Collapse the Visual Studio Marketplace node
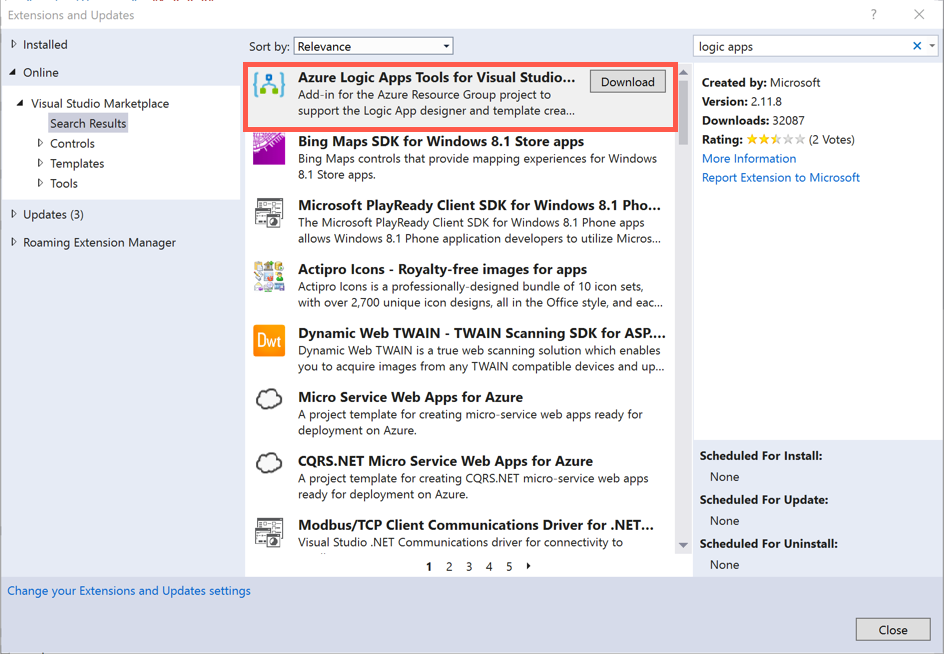This screenshot has width=944, height=654. [20, 104]
